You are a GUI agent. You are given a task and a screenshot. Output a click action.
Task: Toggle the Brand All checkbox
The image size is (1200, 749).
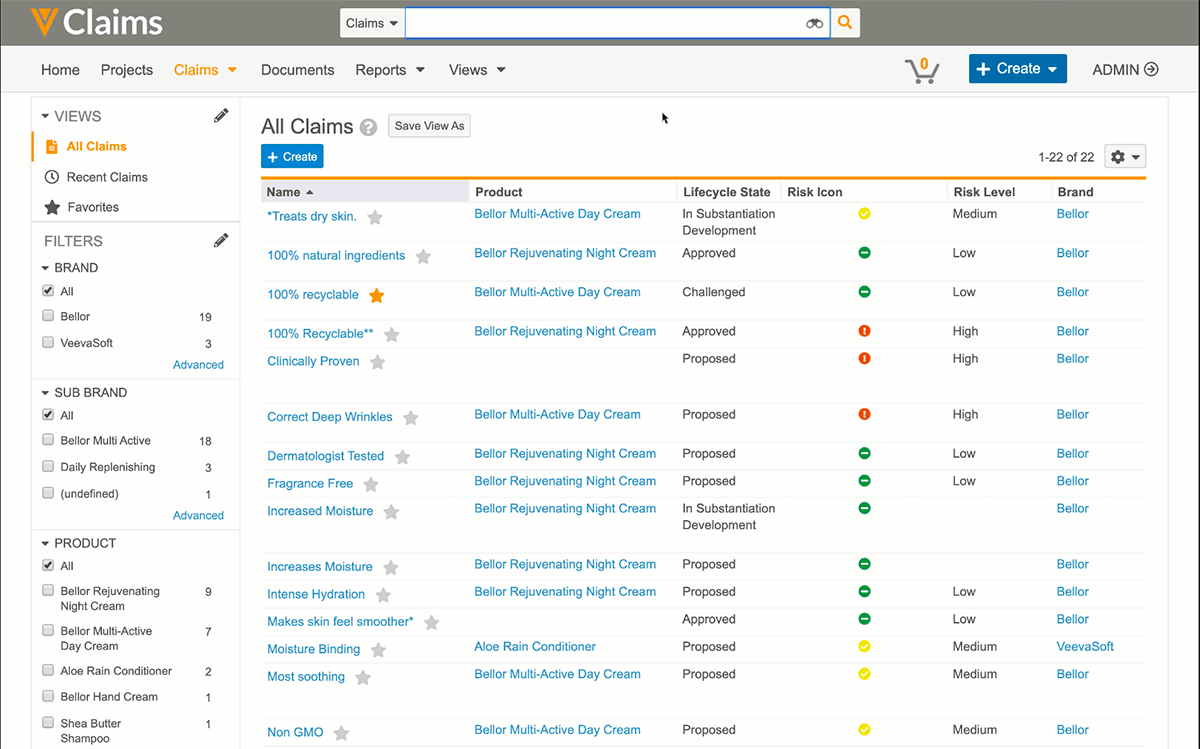pos(48,291)
